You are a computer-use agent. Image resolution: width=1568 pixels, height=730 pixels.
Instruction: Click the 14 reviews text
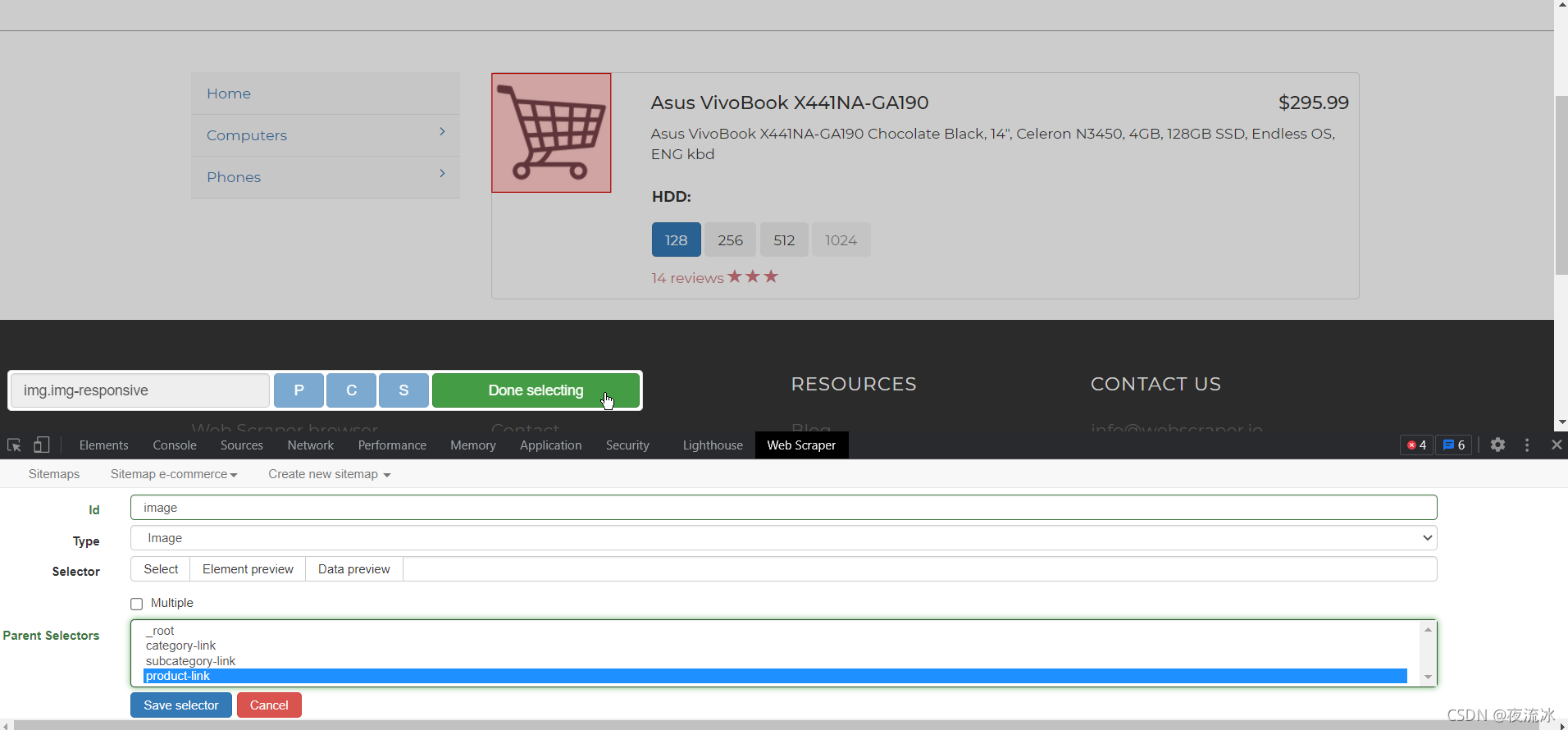coord(687,278)
